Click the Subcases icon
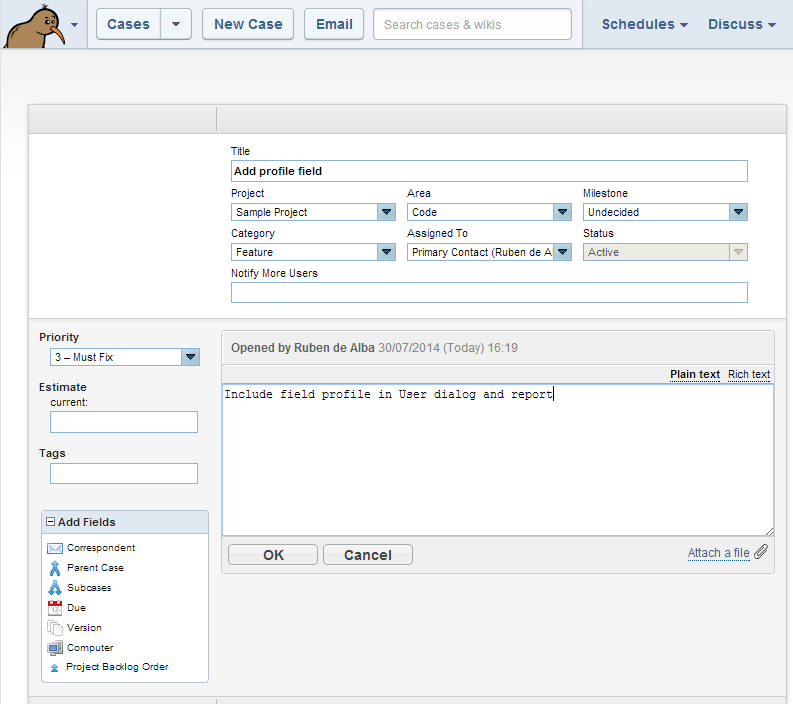 tap(55, 588)
